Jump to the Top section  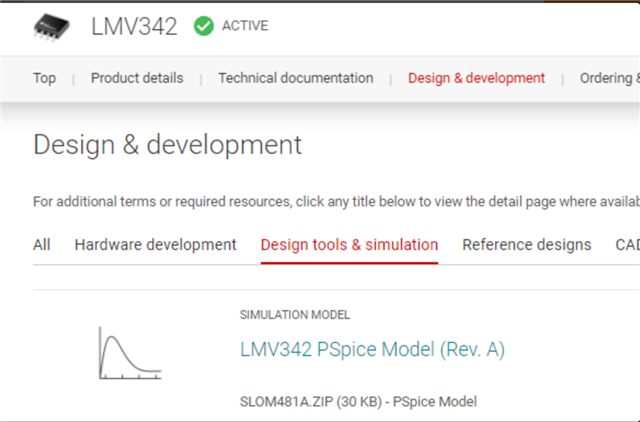(x=44, y=78)
